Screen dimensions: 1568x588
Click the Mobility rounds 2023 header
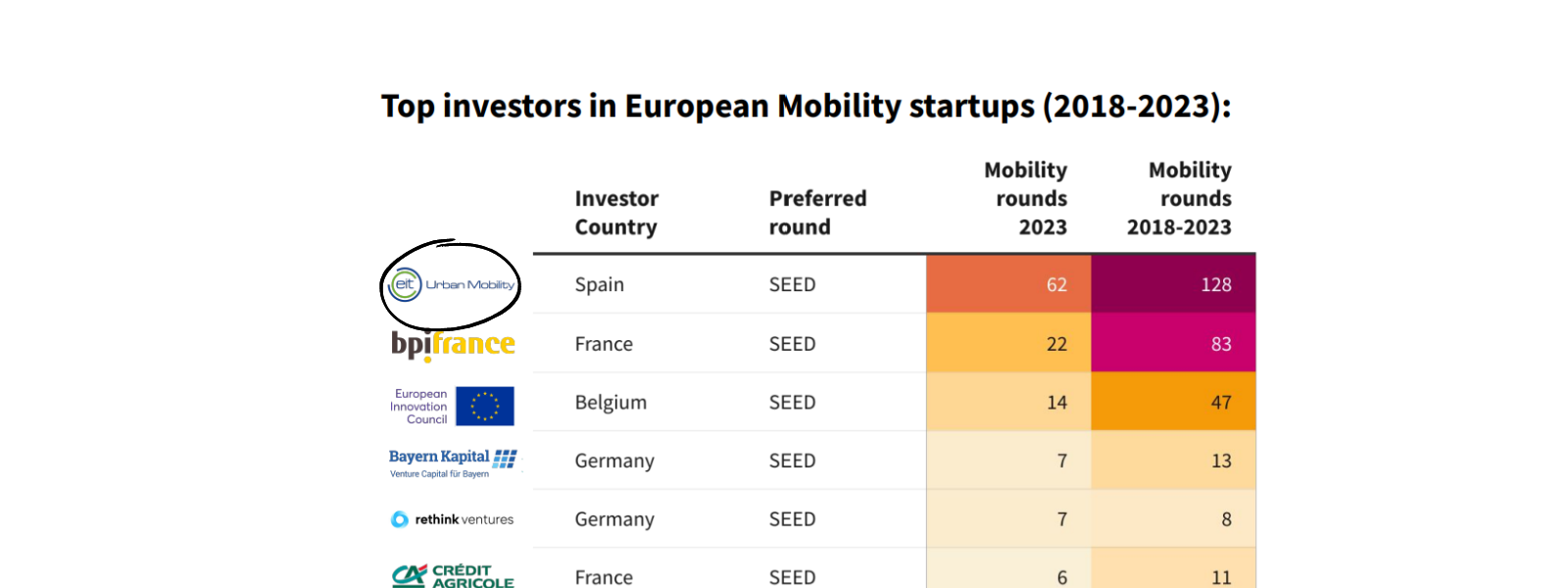(x=1025, y=199)
